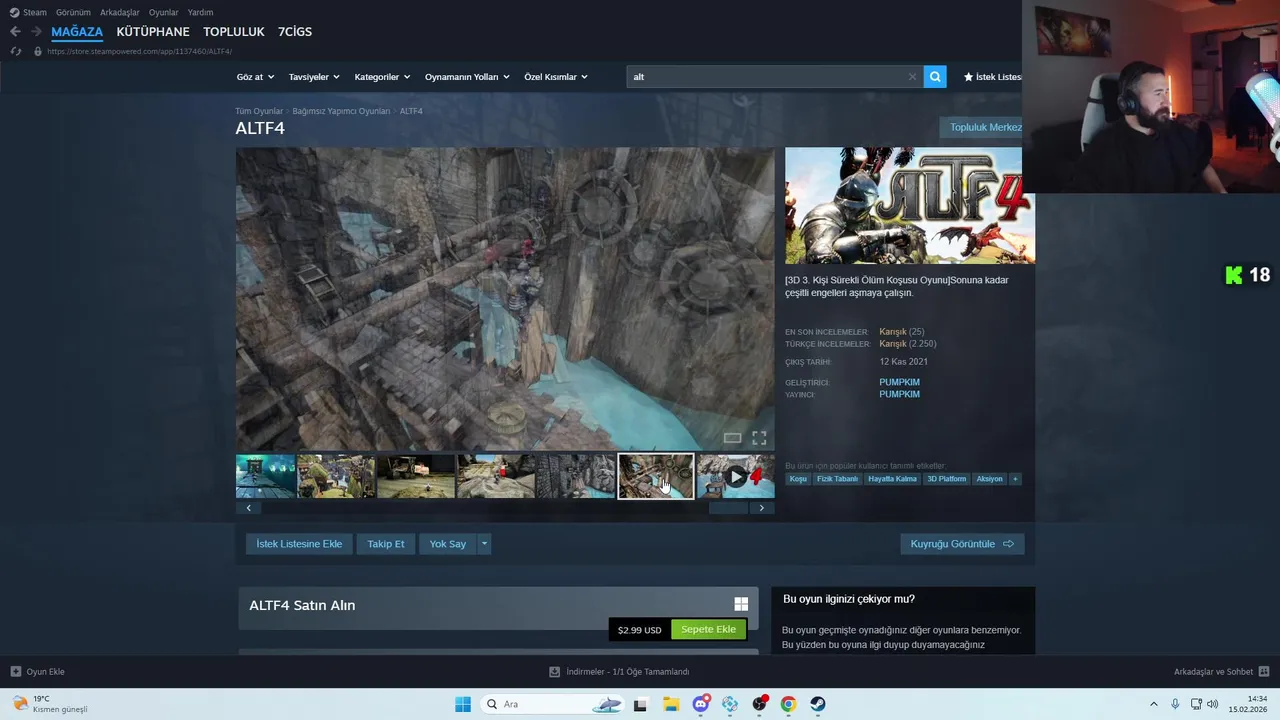
Task: Click the Steam forward navigation arrow
Action: tap(36, 32)
